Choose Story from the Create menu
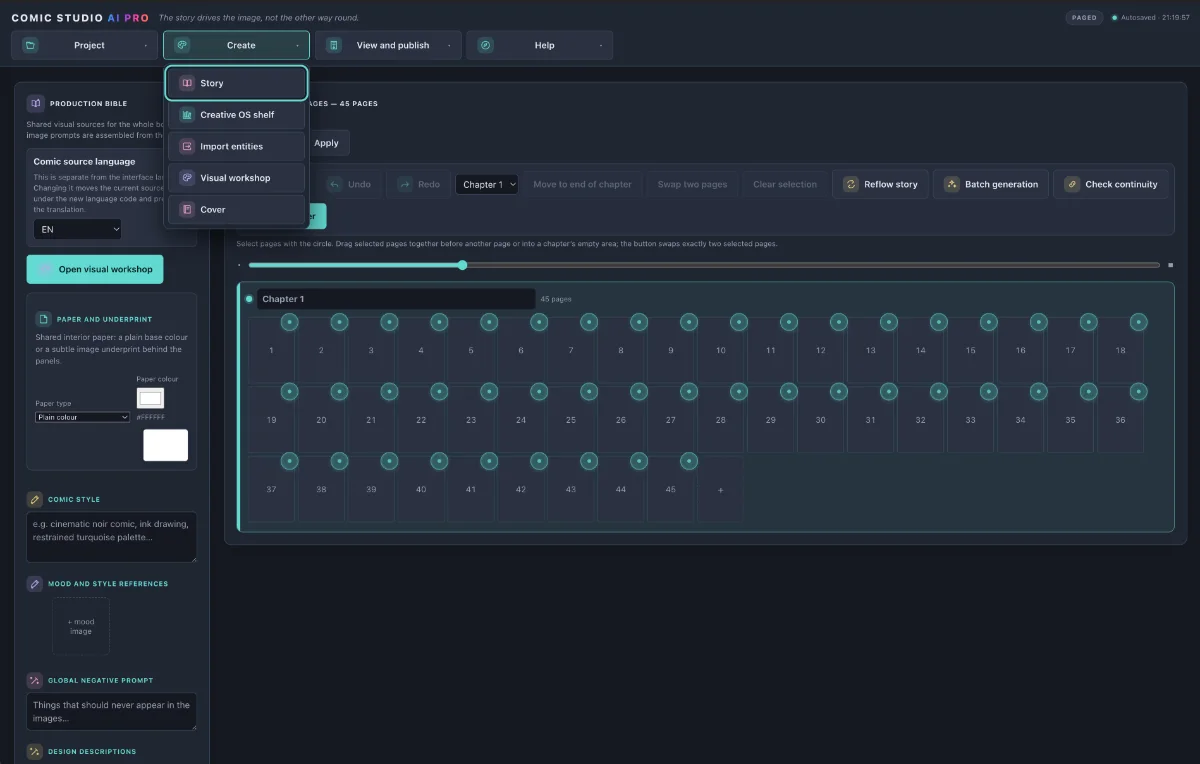The height and width of the screenshot is (764, 1200). pos(237,83)
